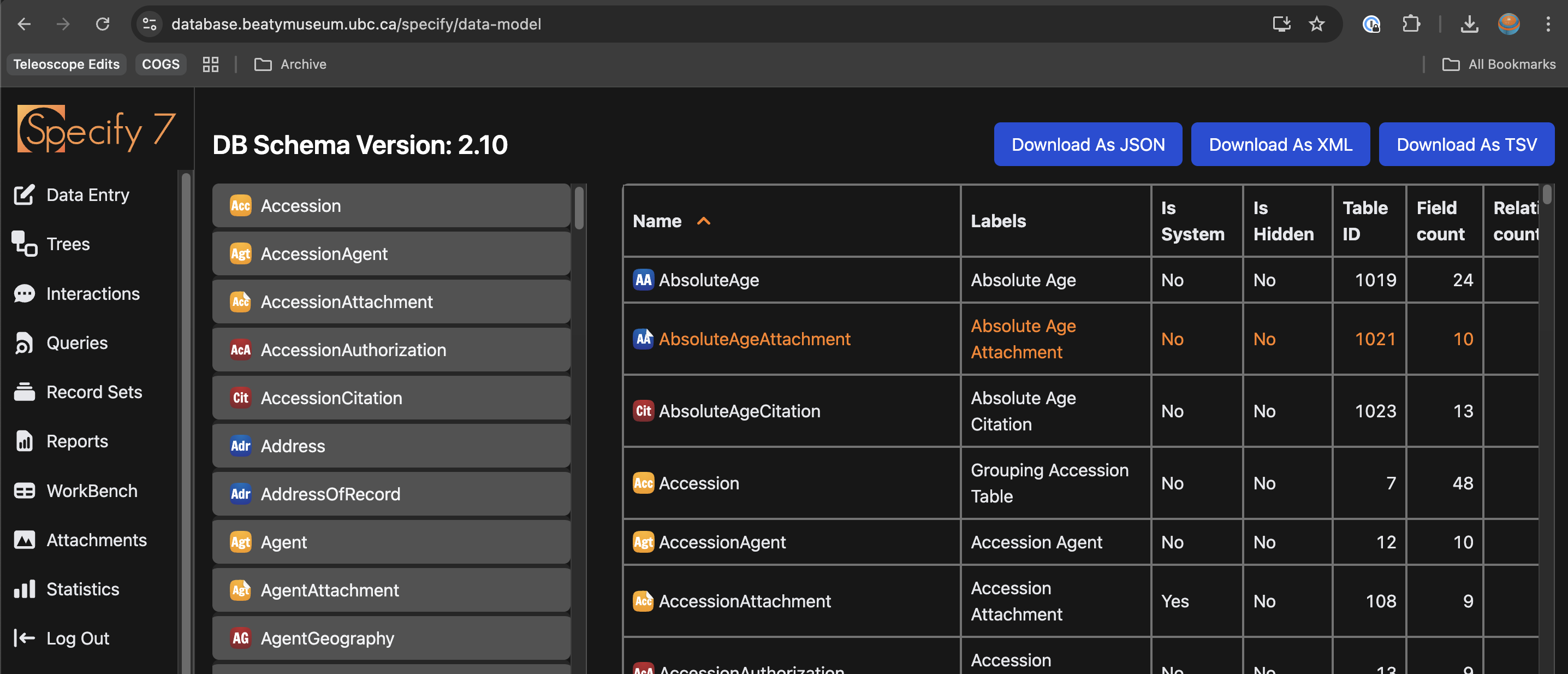The image size is (1568, 674).
Task: Toggle sort arrow on Name column
Action: (704, 221)
